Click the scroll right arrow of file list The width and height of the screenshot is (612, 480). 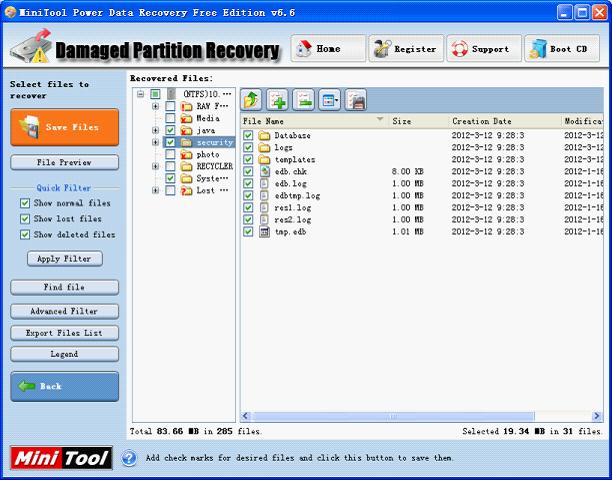point(597,416)
